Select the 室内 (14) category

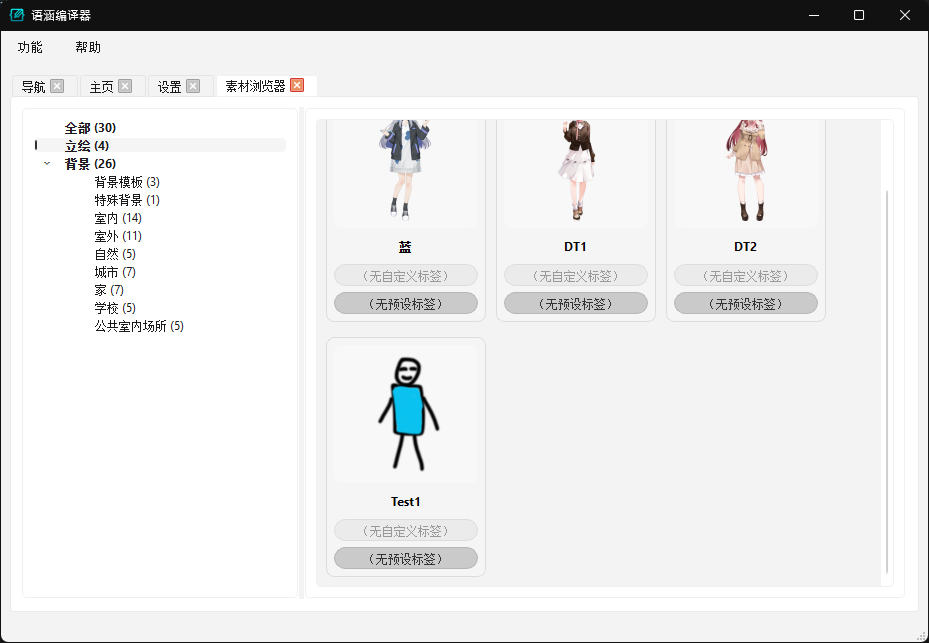[x=118, y=218]
